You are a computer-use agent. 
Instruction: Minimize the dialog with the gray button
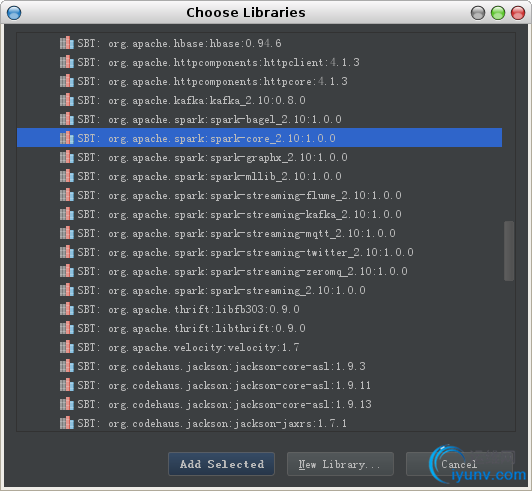click(478, 13)
